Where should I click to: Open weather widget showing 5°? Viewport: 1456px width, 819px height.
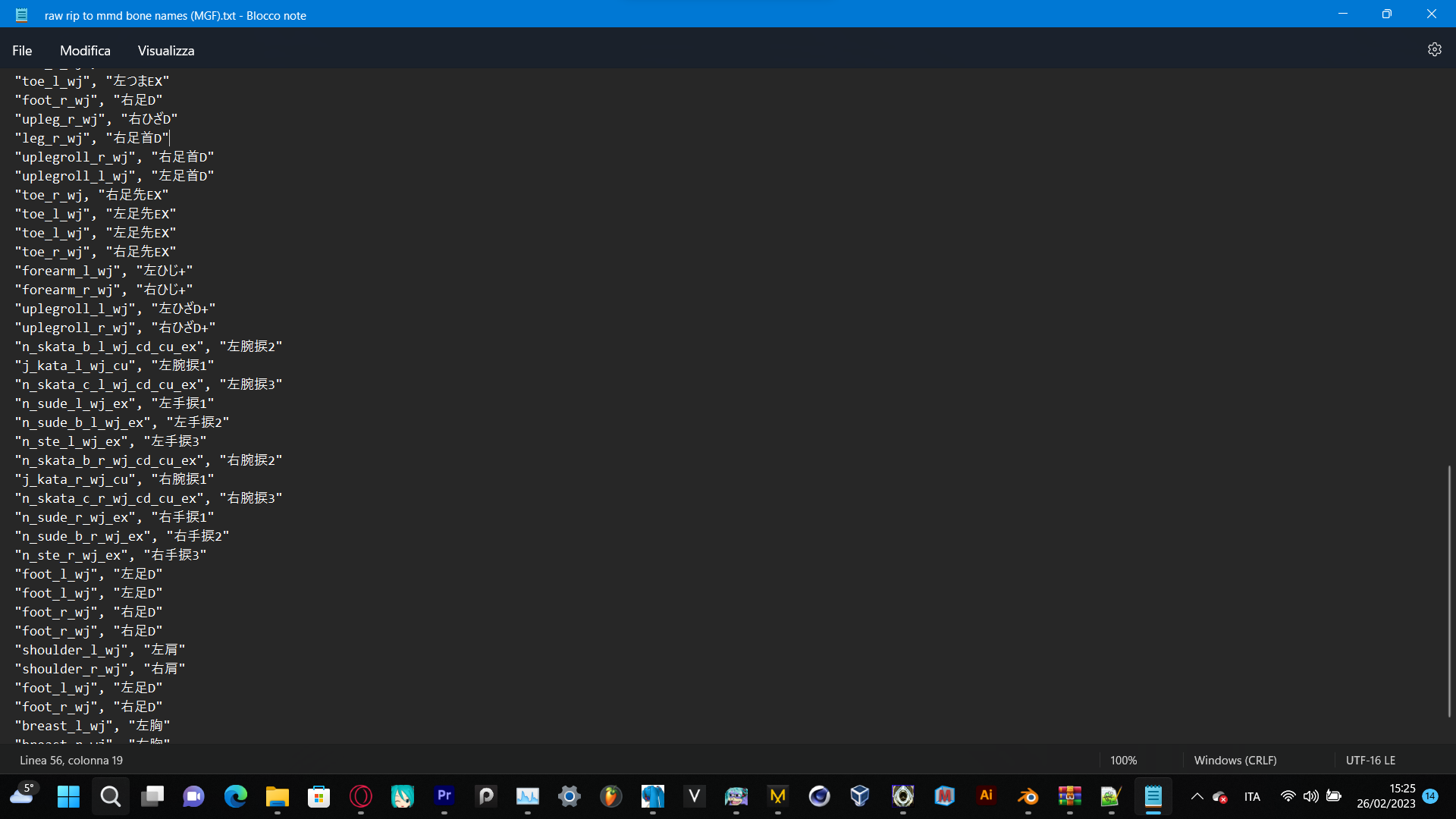23,795
